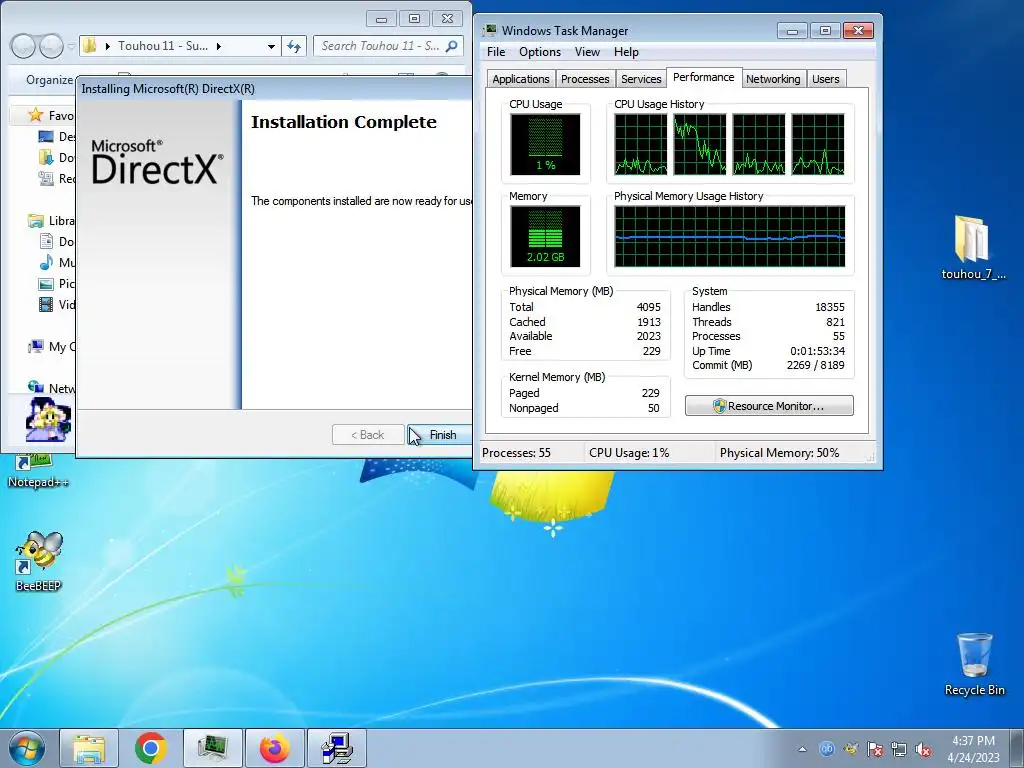Click the Installing Microsoft DirectX title bar
1024x768 pixels.
(x=274, y=89)
